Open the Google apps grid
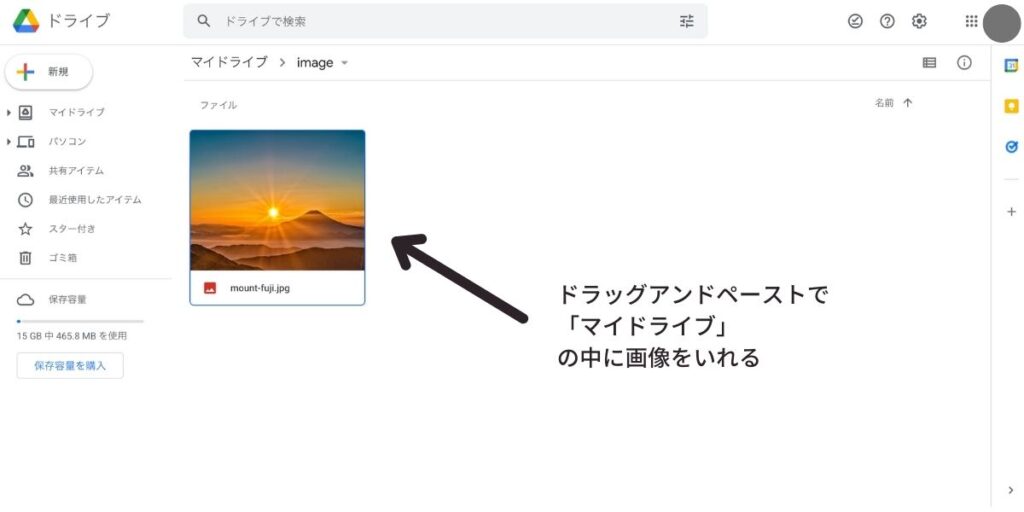Screen dimensions: 1024x512 [x=971, y=21]
